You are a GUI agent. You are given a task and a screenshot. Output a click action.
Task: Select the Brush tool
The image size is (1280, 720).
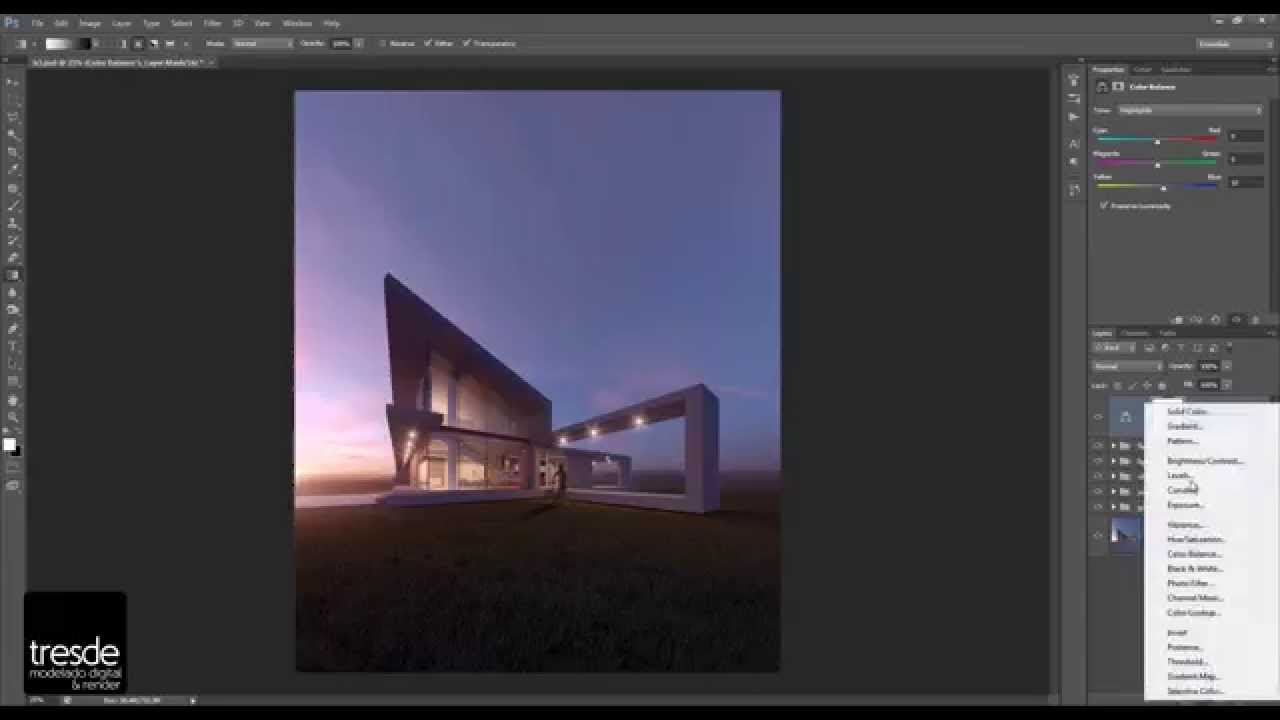coord(13,205)
